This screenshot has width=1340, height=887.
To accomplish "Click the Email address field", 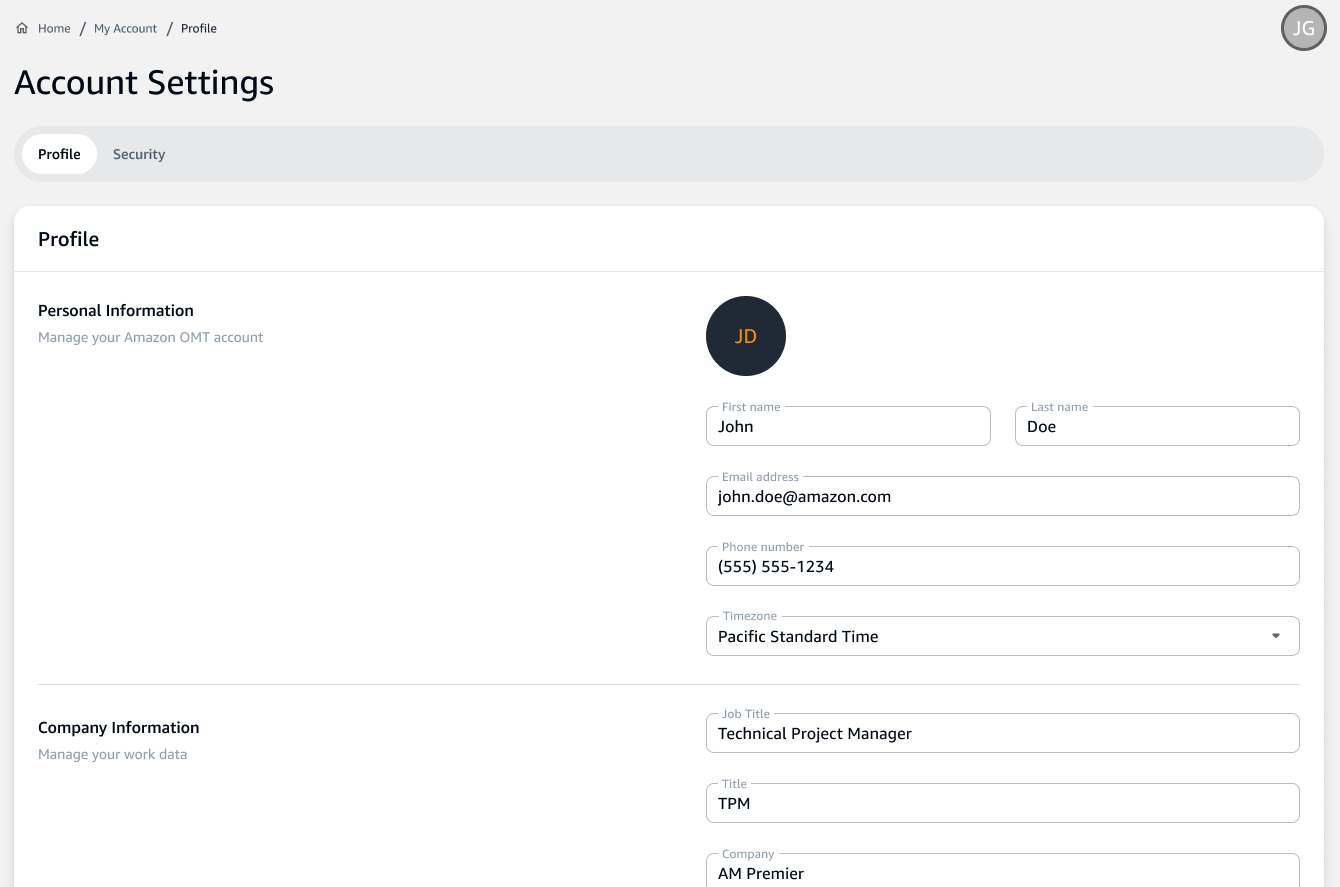I will point(1002,495).
